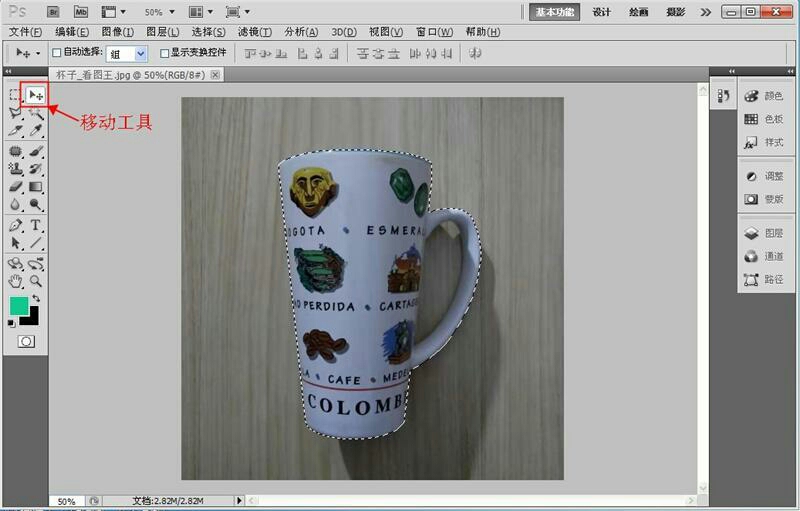The width and height of the screenshot is (800, 511).
Task: Select the Blur tool droplet
Action: (x=15, y=205)
